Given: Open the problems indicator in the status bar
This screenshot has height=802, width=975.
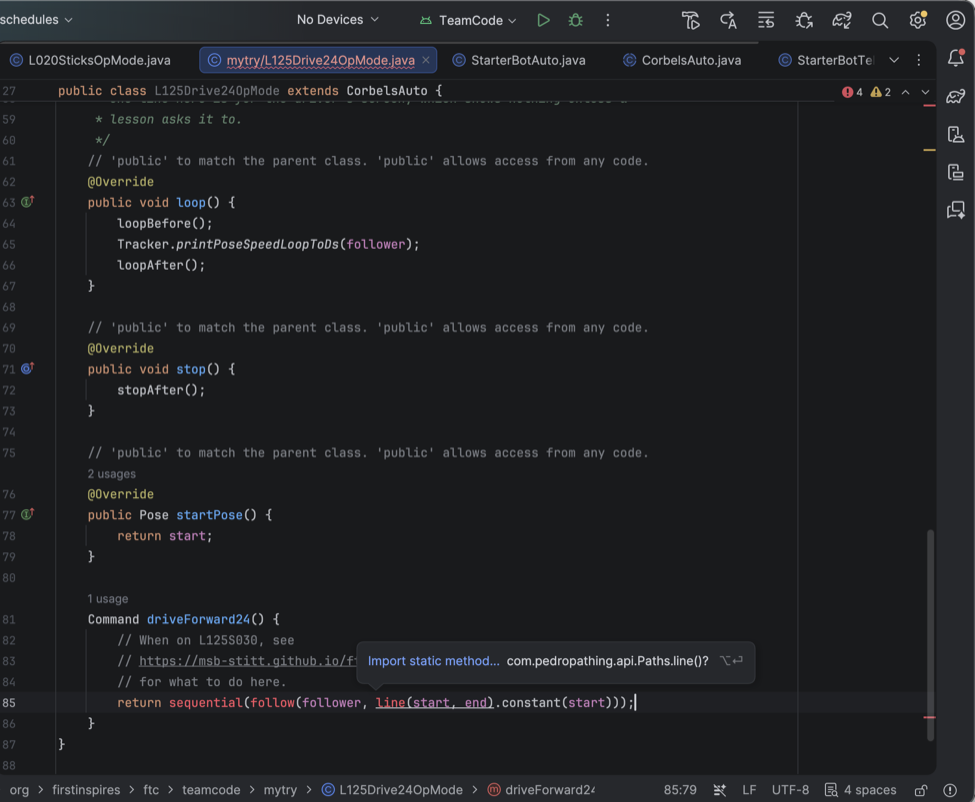Looking at the screenshot, I should 950,790.
